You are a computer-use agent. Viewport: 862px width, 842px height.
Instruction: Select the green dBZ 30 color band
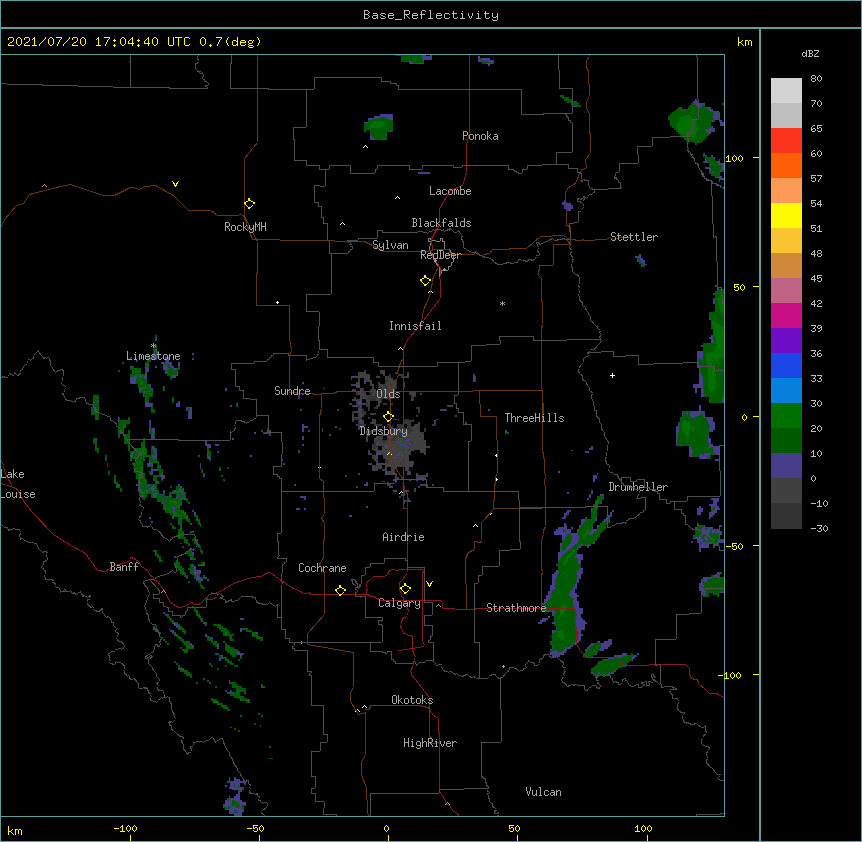786,416
